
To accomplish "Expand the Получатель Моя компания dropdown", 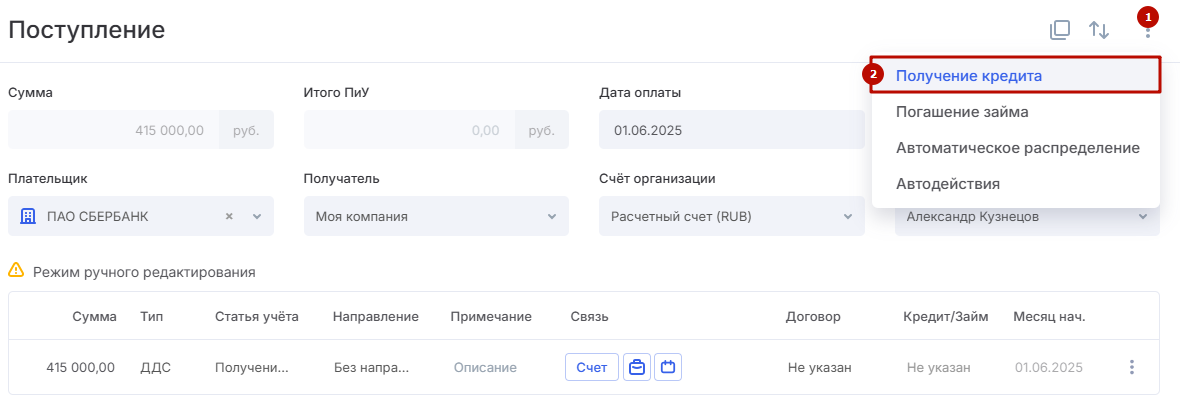I will (436, 216).
